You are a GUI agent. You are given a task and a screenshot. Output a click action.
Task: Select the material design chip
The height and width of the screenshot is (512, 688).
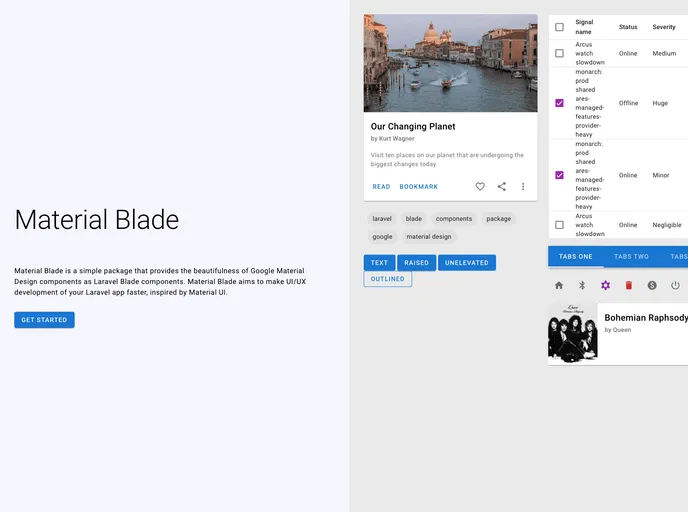click(429, 236)
